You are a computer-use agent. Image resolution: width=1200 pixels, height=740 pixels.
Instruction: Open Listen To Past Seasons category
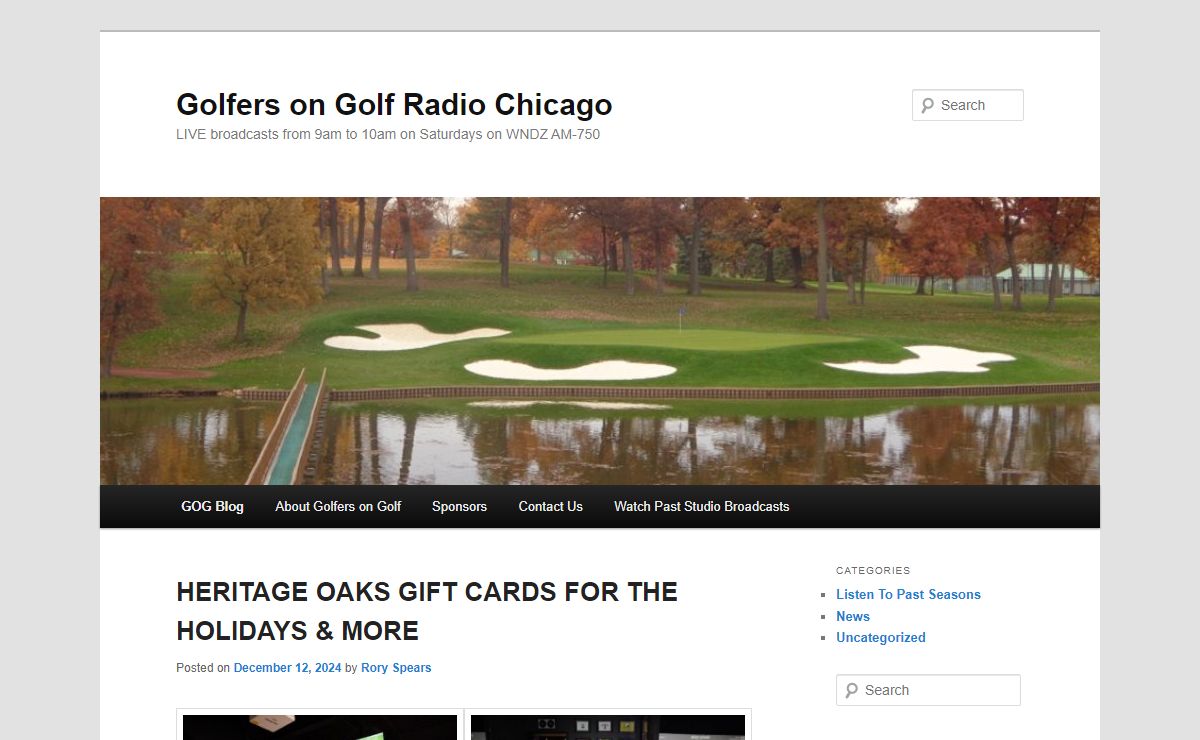click(x=908, y=594)
